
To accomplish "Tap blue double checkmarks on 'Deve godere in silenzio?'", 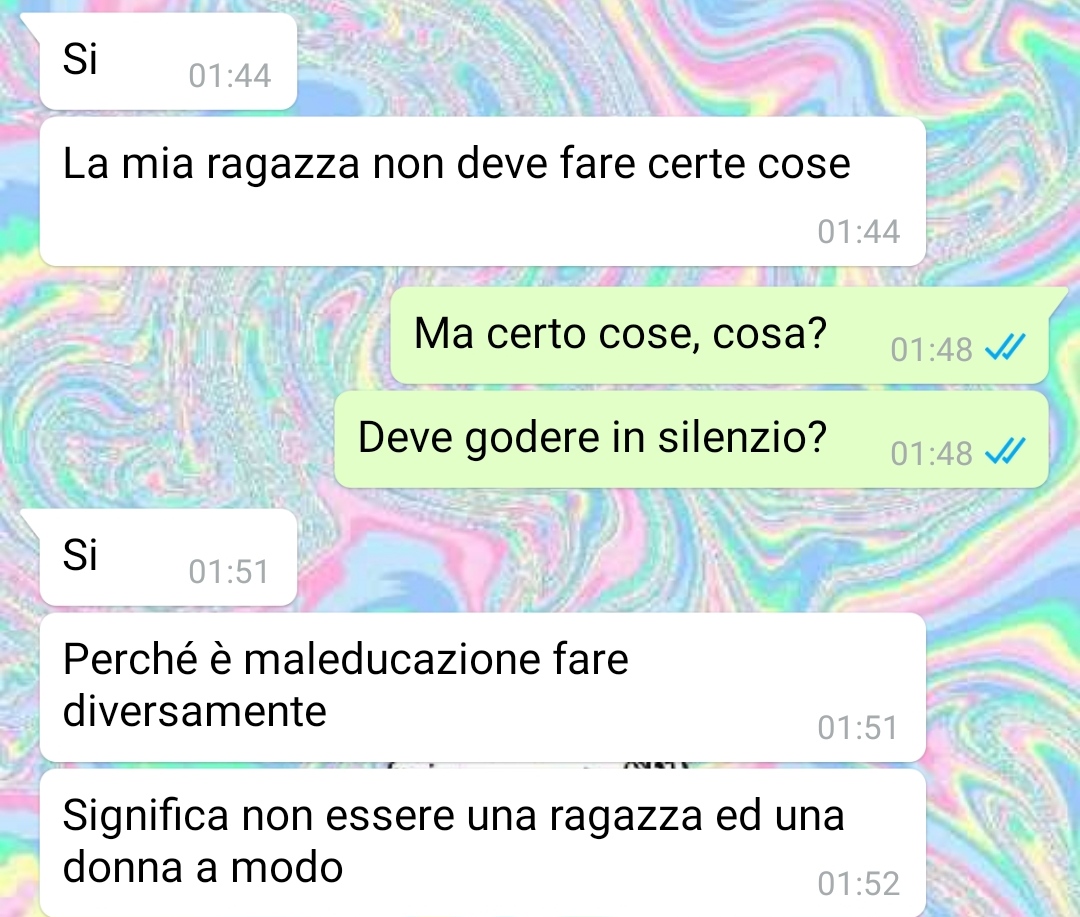I will [1005, 451].
